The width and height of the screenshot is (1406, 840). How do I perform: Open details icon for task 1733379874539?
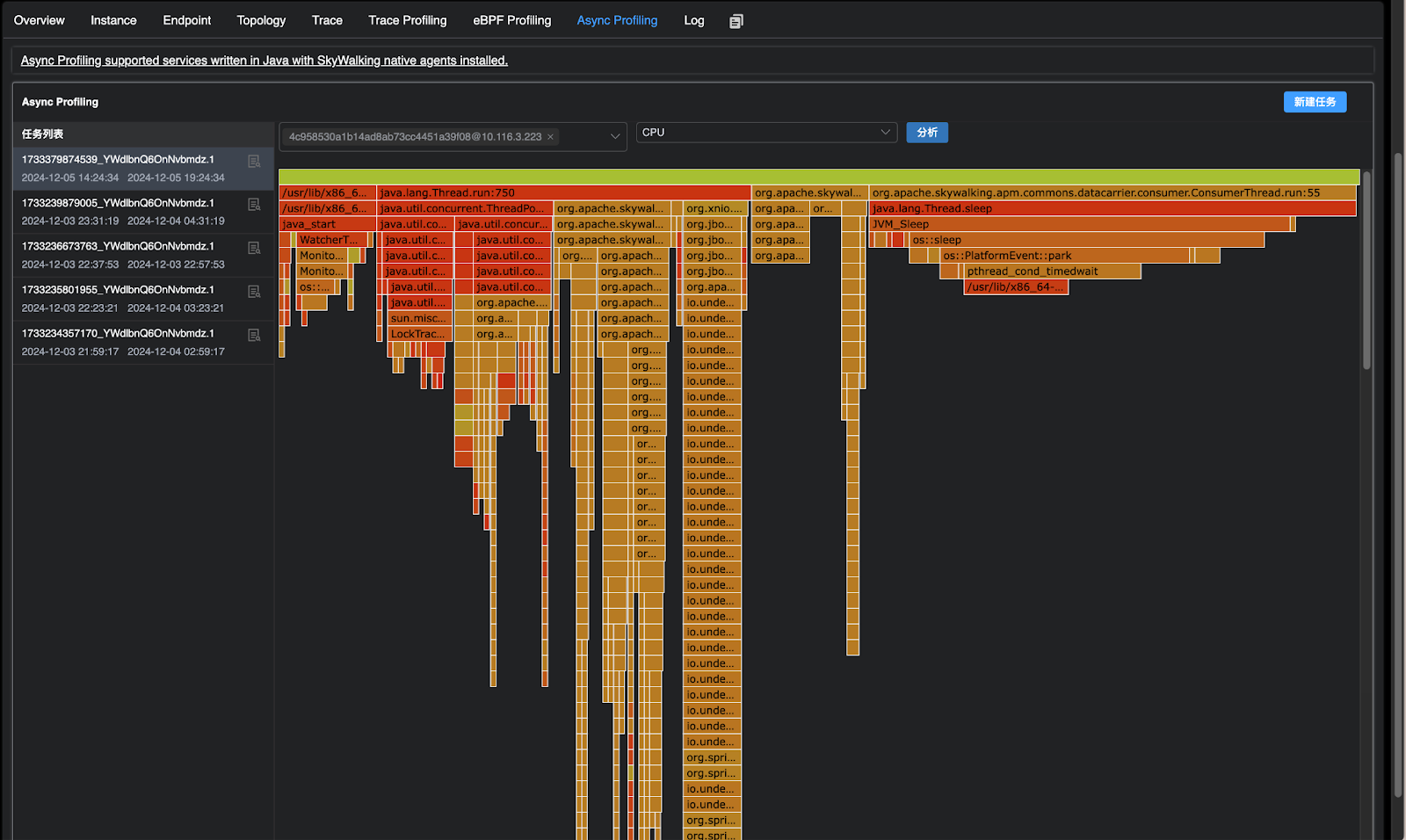point(254,162)
